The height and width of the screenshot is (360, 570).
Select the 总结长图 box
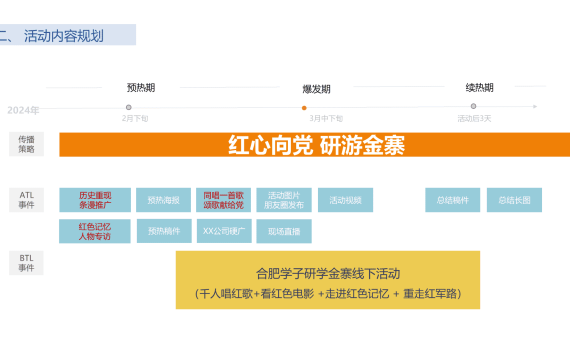click(x=514, y=200)
